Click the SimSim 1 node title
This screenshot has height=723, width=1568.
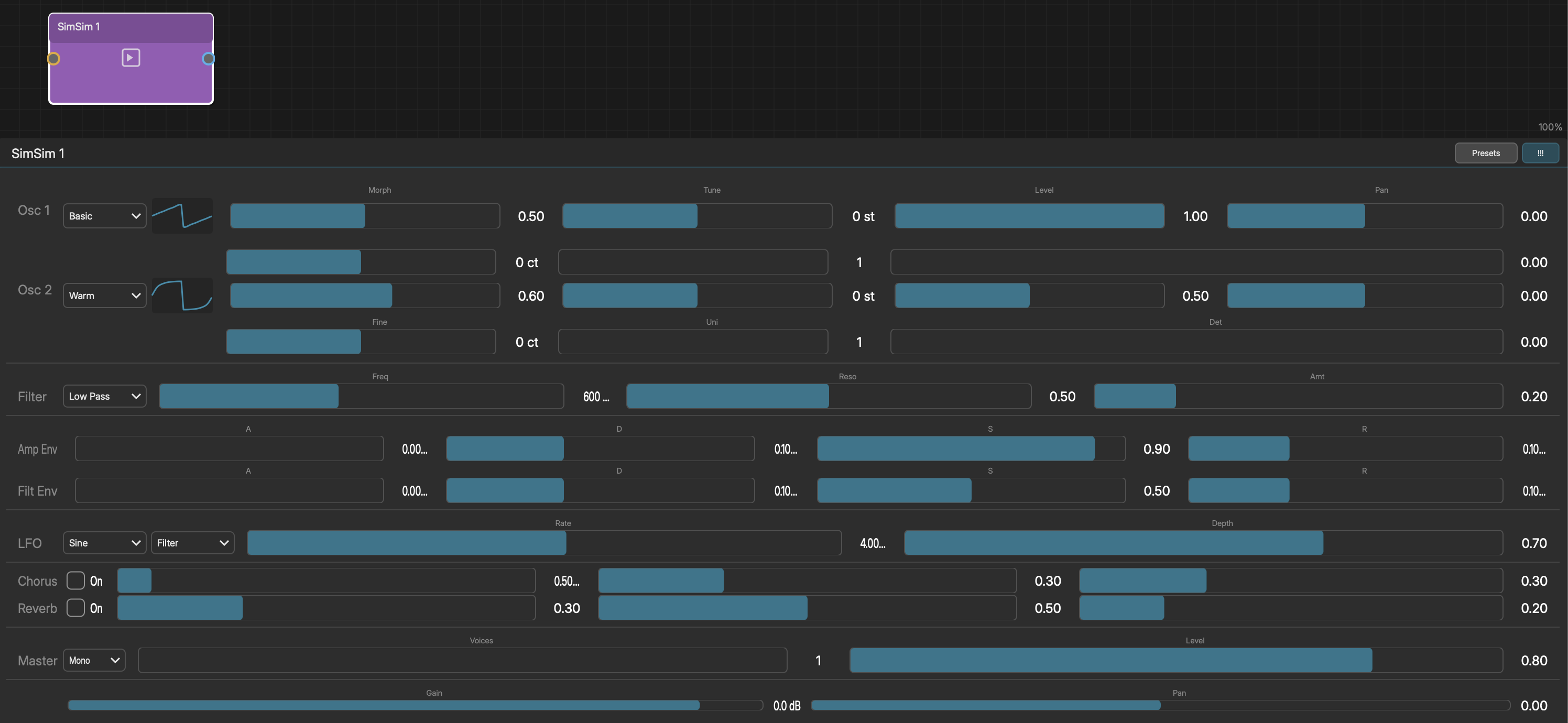pyautogui.click(x=79, y=27)
